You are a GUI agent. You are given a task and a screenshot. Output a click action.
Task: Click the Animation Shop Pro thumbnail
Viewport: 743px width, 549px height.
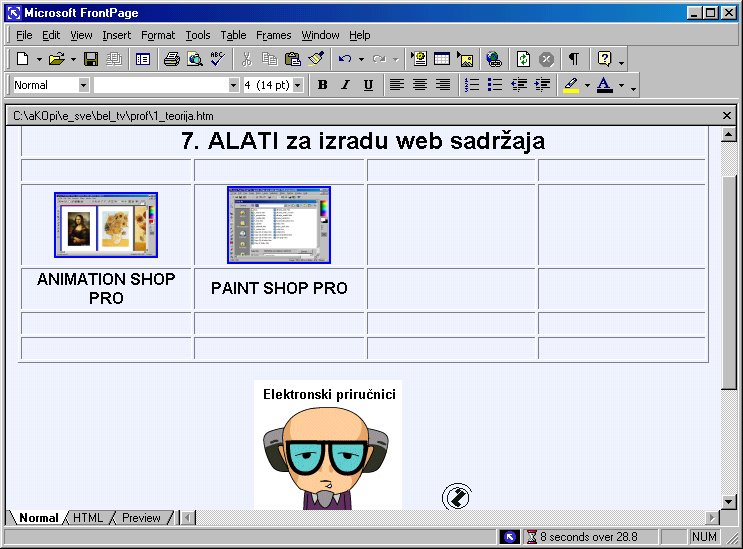tap(106, 225)
